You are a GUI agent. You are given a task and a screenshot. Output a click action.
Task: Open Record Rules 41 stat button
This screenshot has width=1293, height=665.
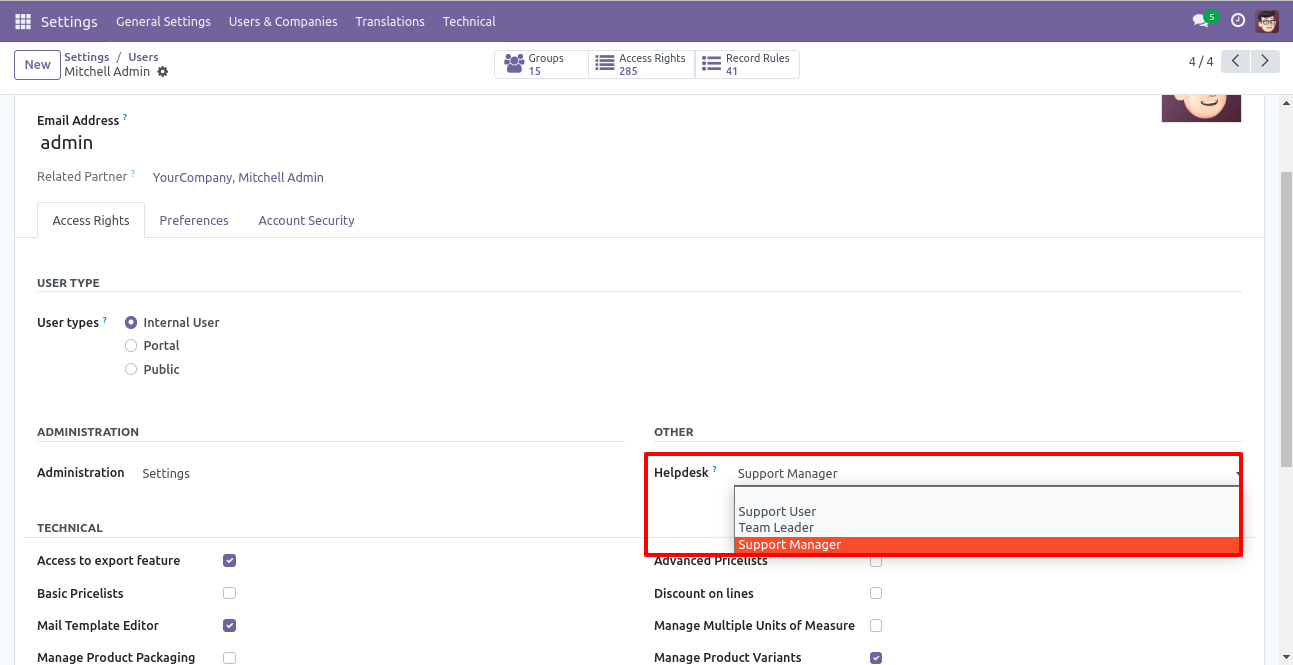(x=747, y=64)
